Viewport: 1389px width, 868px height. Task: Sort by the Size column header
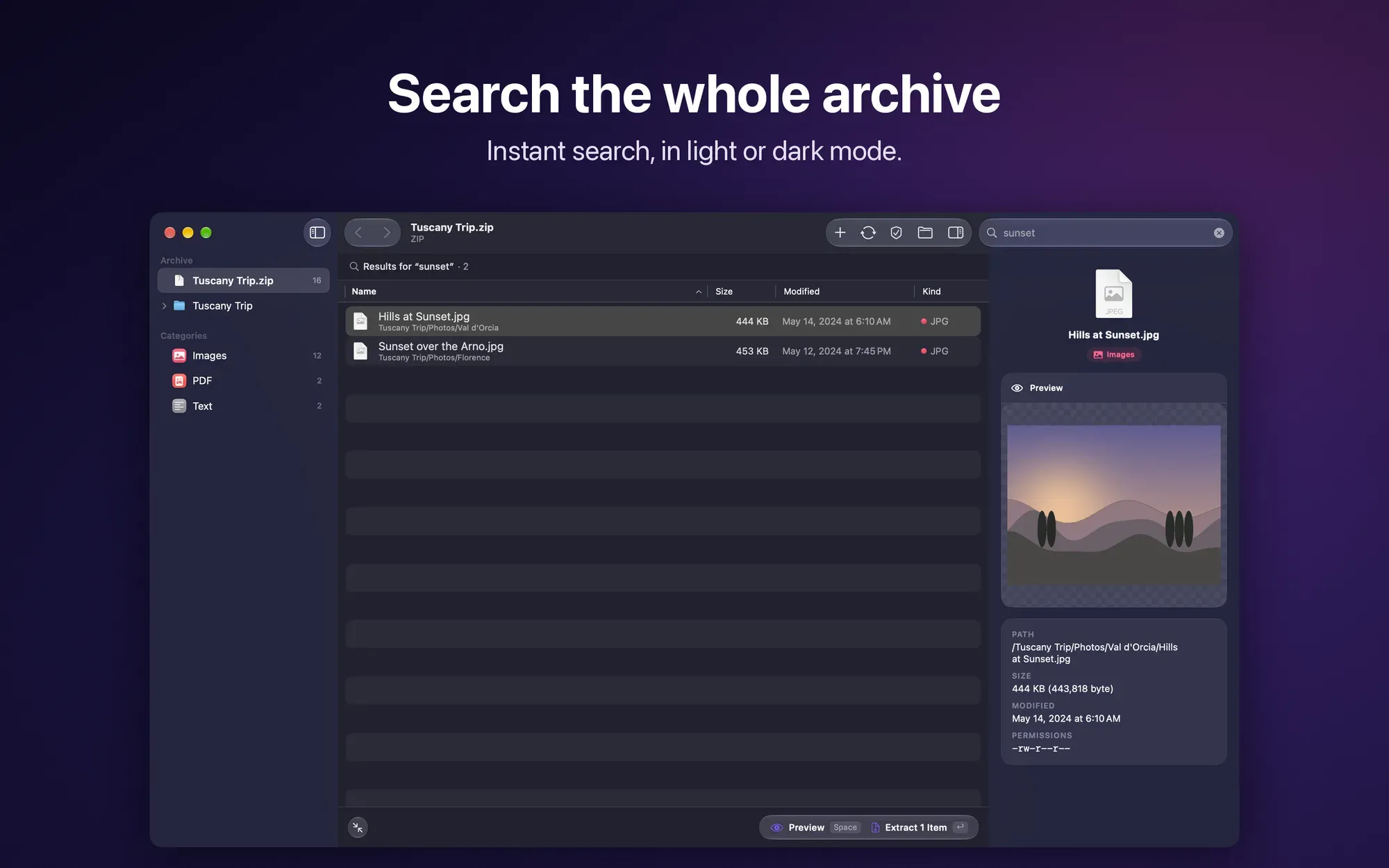(x=741, y=292)
